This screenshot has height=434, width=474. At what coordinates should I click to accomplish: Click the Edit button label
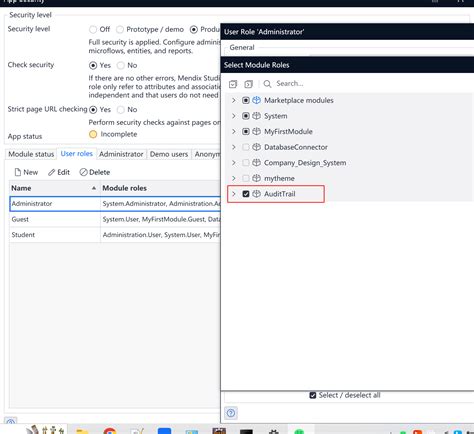click(63, 172)
